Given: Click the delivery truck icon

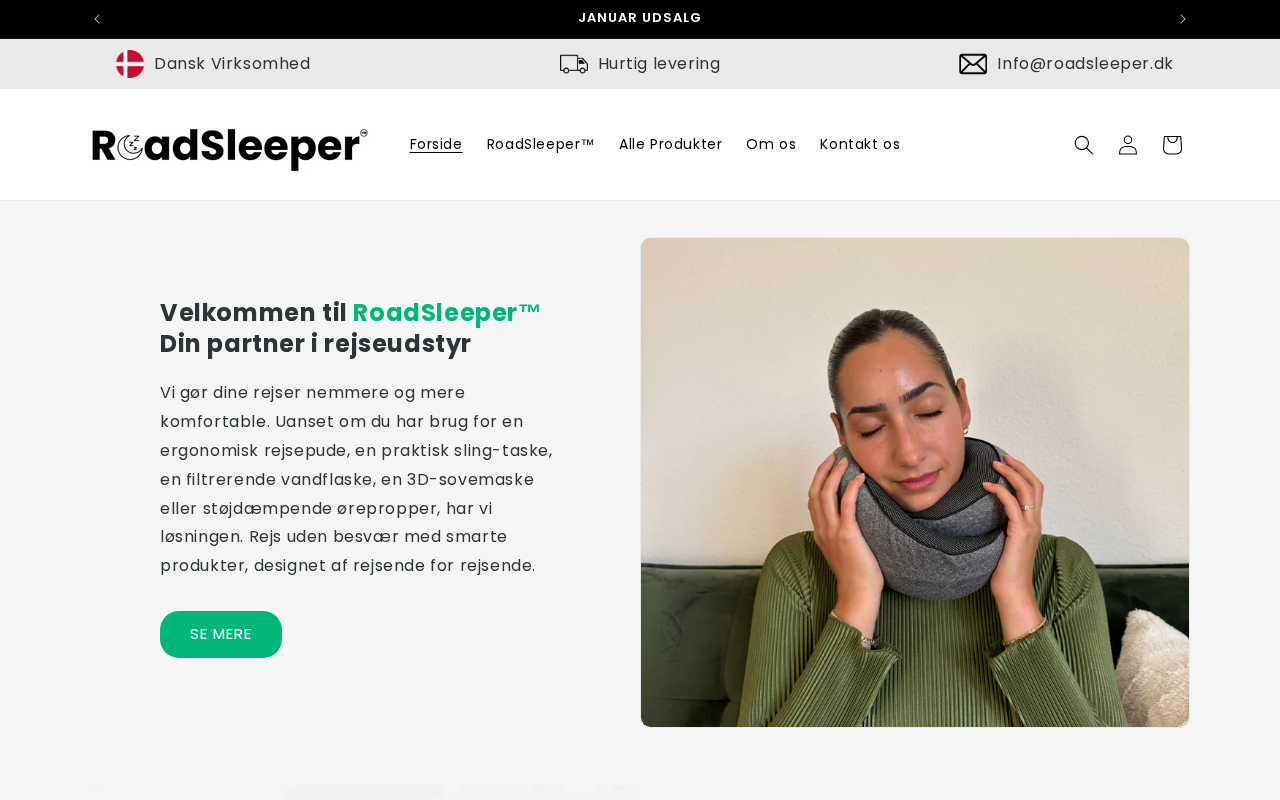Looking at the screenshot, I should pyautogui.click(x=574, y=64).
